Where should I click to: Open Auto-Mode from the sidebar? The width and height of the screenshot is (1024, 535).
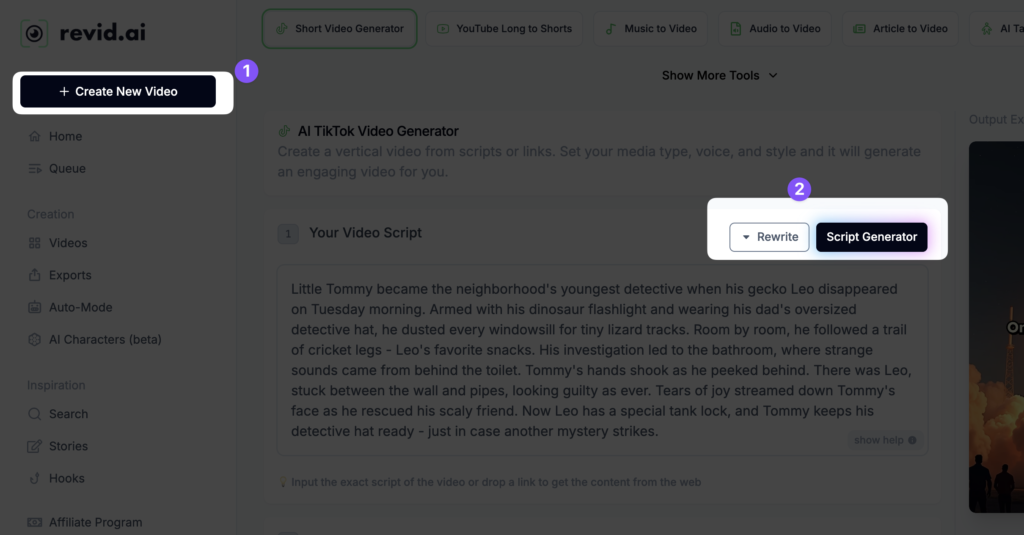80,307
